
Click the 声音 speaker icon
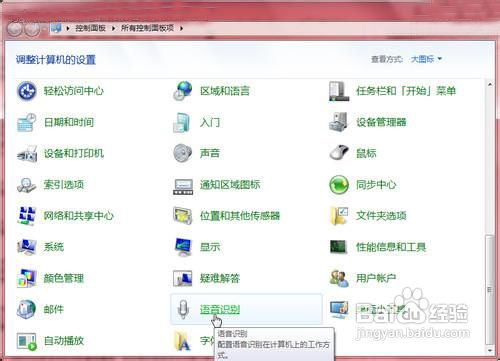pyautogui.click(x=183, y=153)
